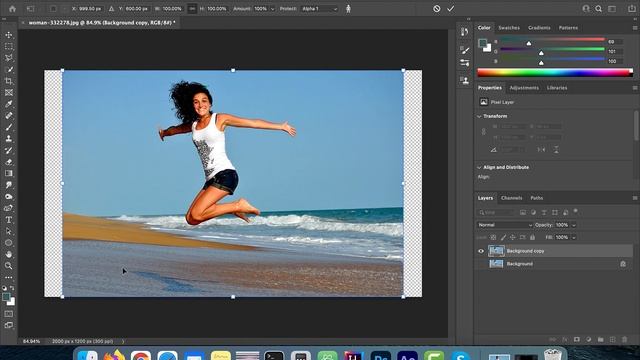Click the foreground color swatch in Color panel
The height and width of the screenshot is (360, 640).
[482, 43]
